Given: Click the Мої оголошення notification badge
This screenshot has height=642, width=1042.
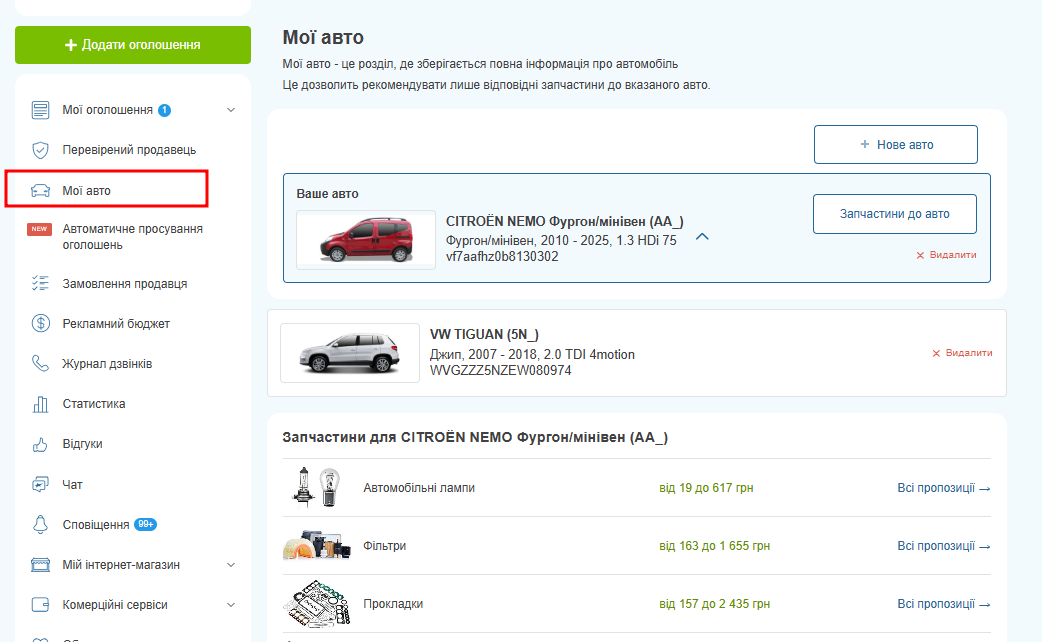Looking at the screenshot, I should click(164, 110).
